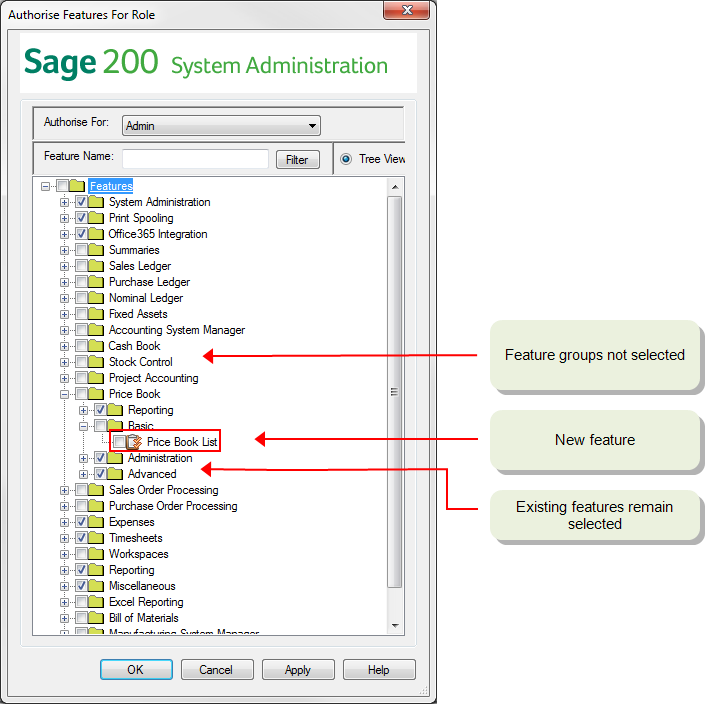715x704 pixels.
Task: Click the Advanced folder icon under Price Book
Action: click(x=115, y=474)
